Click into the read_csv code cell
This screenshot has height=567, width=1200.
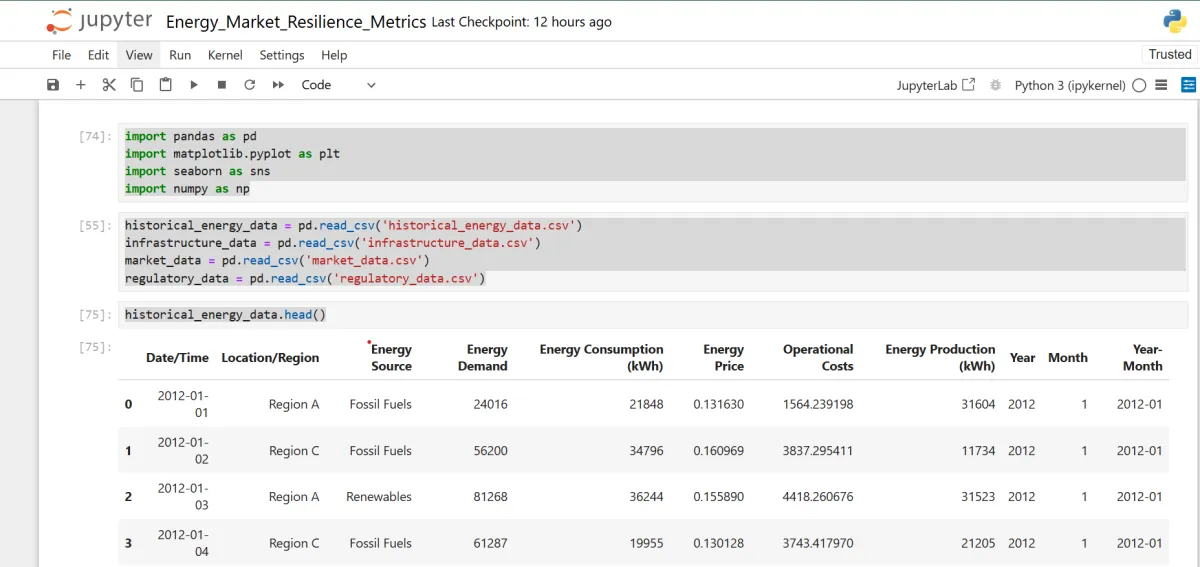click(x=654, y=252)
